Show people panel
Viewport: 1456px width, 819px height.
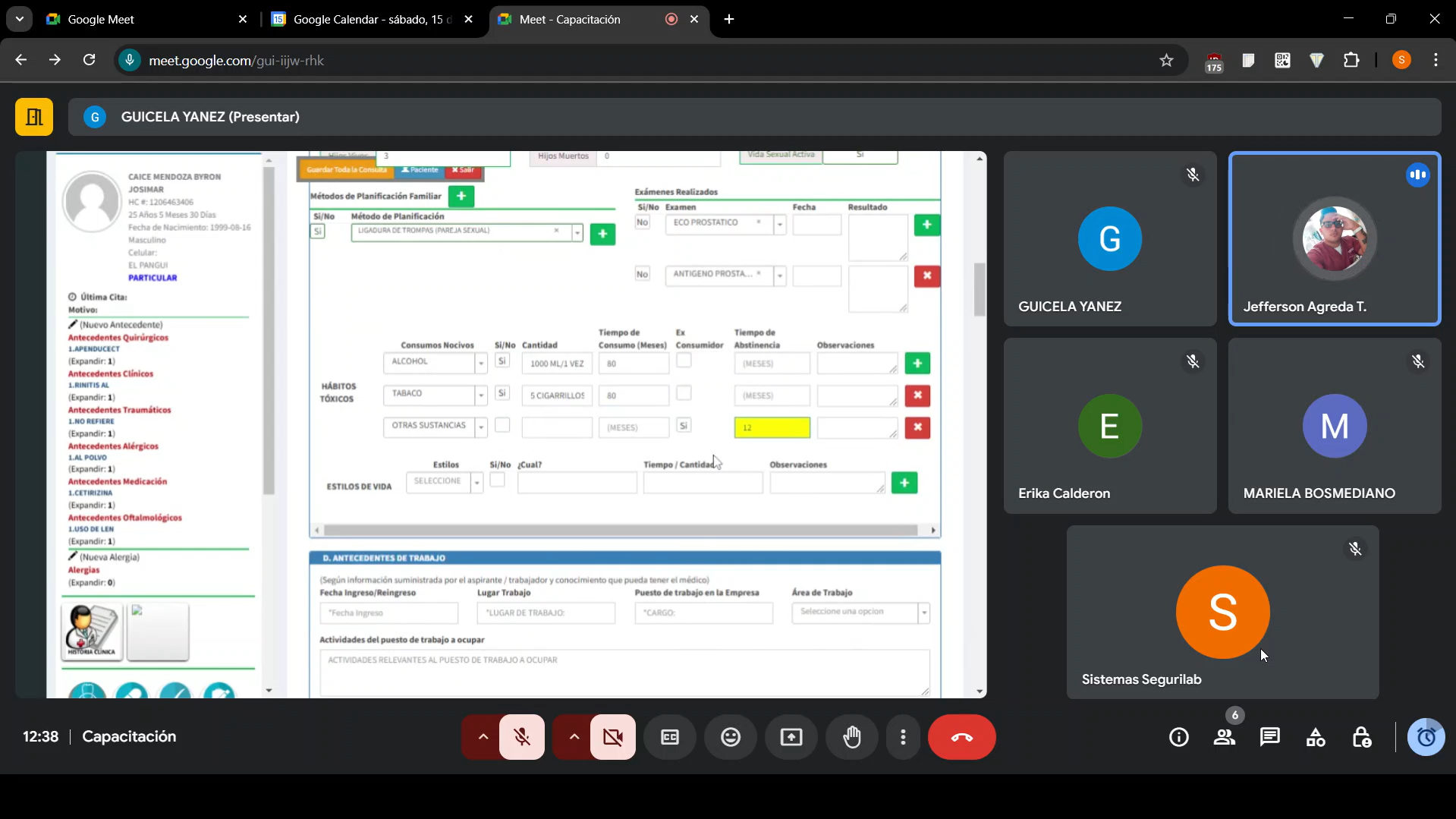pos(1225,737)
